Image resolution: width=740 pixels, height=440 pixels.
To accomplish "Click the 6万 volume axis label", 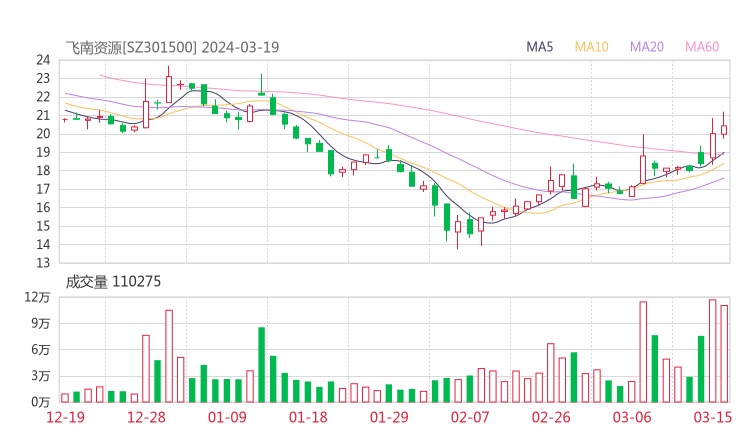I will click(41, 350).
